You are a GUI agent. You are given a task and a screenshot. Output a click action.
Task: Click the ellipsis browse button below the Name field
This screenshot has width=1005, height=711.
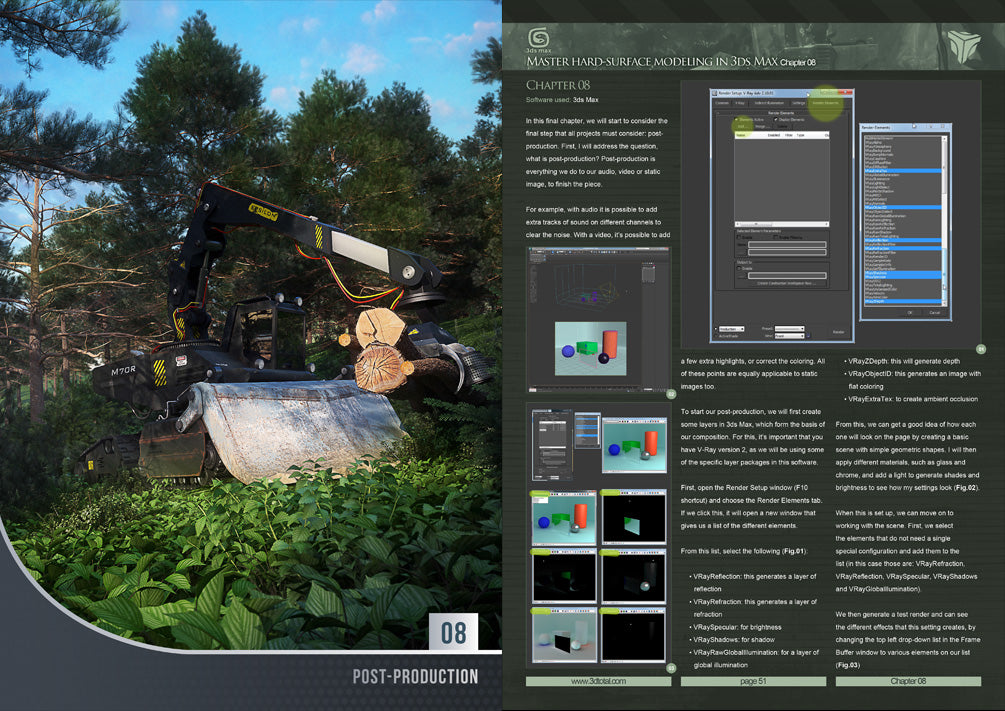742,252
